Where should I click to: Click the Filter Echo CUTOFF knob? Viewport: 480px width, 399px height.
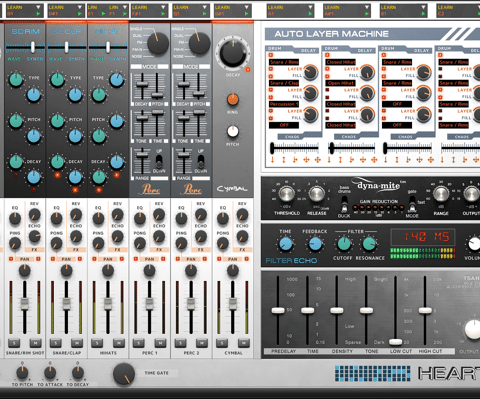click(344, 244)
